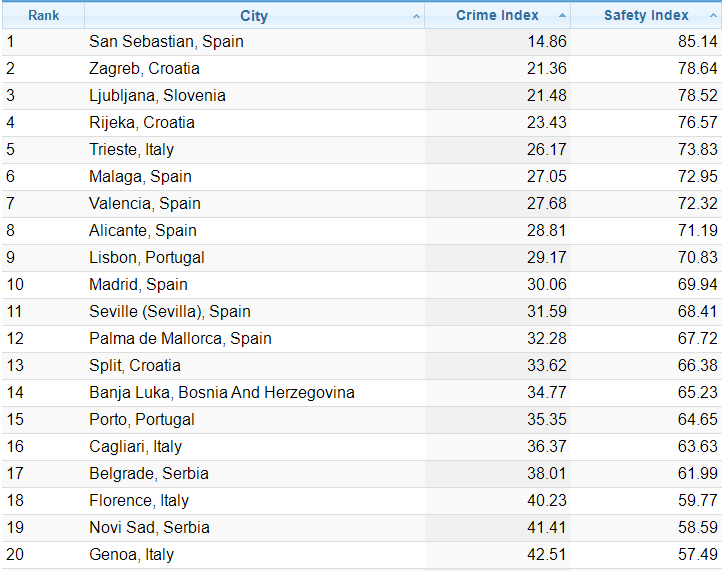This screenshot has width=724, height=571.
Task: Click Genoa, Italy in the last row
Action: point(131,555)
